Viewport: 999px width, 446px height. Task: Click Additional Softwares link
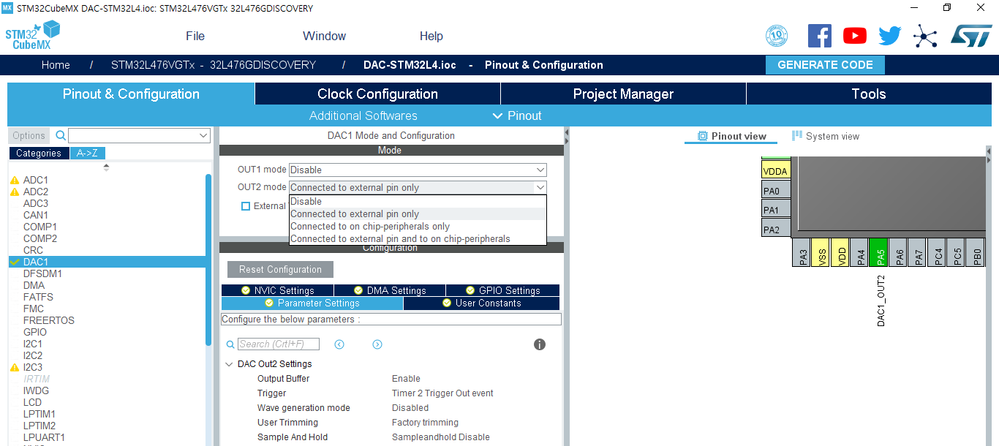363,115
